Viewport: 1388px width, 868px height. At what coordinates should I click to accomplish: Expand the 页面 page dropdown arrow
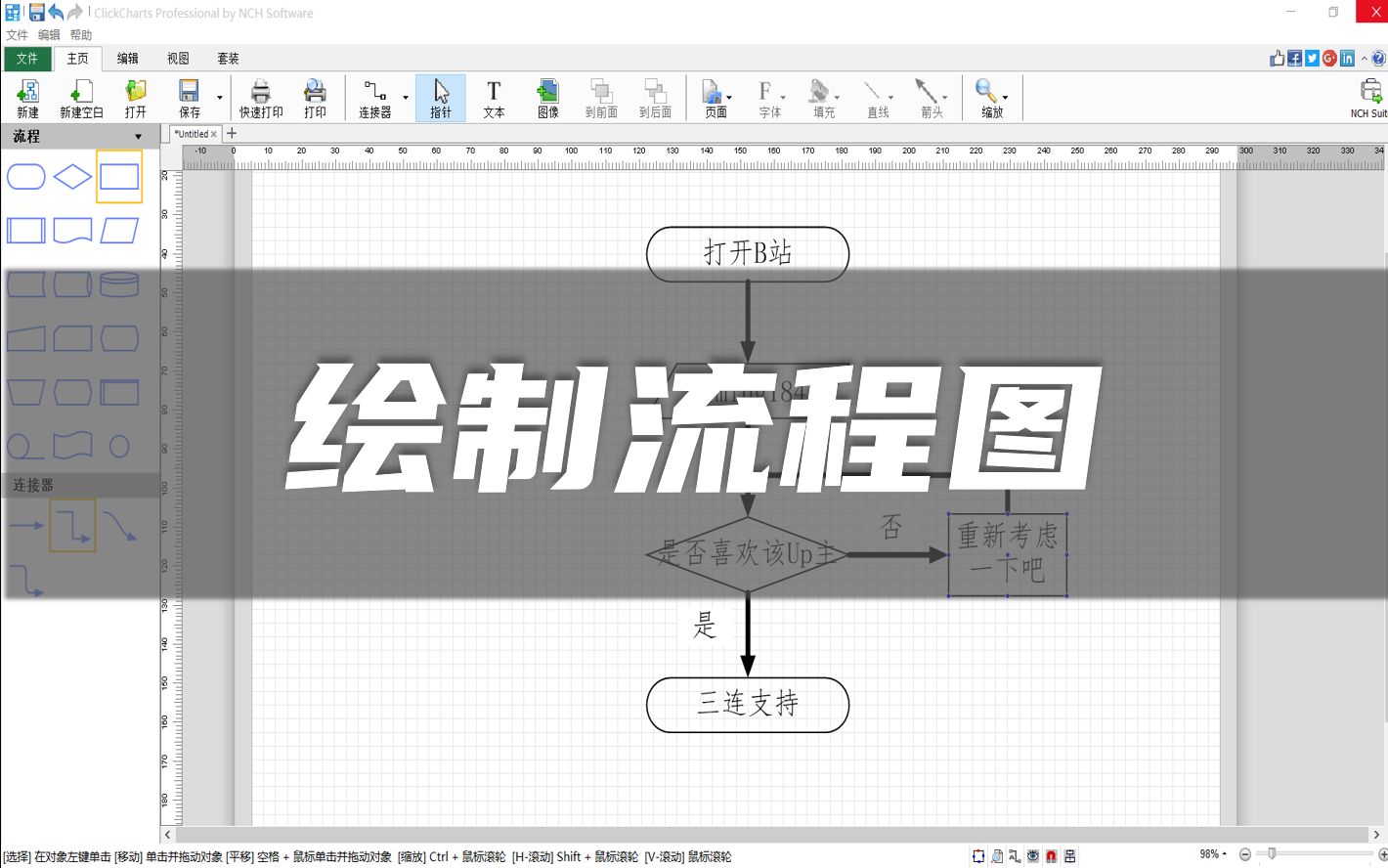pyautogui.click(x=729, y=98)
